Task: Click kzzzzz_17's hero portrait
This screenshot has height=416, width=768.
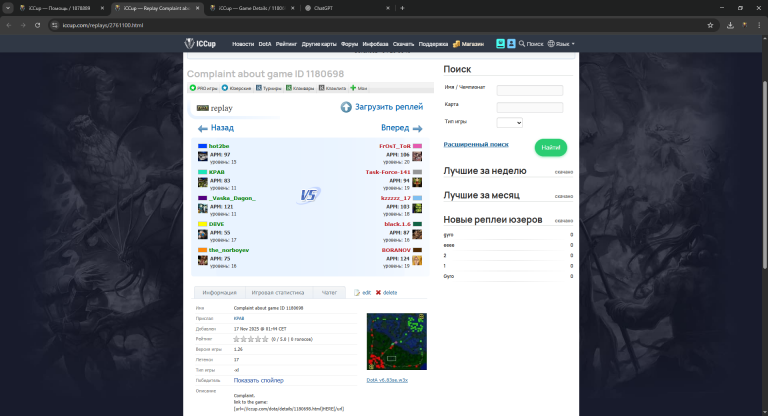Action: click(x=417, y=208)
